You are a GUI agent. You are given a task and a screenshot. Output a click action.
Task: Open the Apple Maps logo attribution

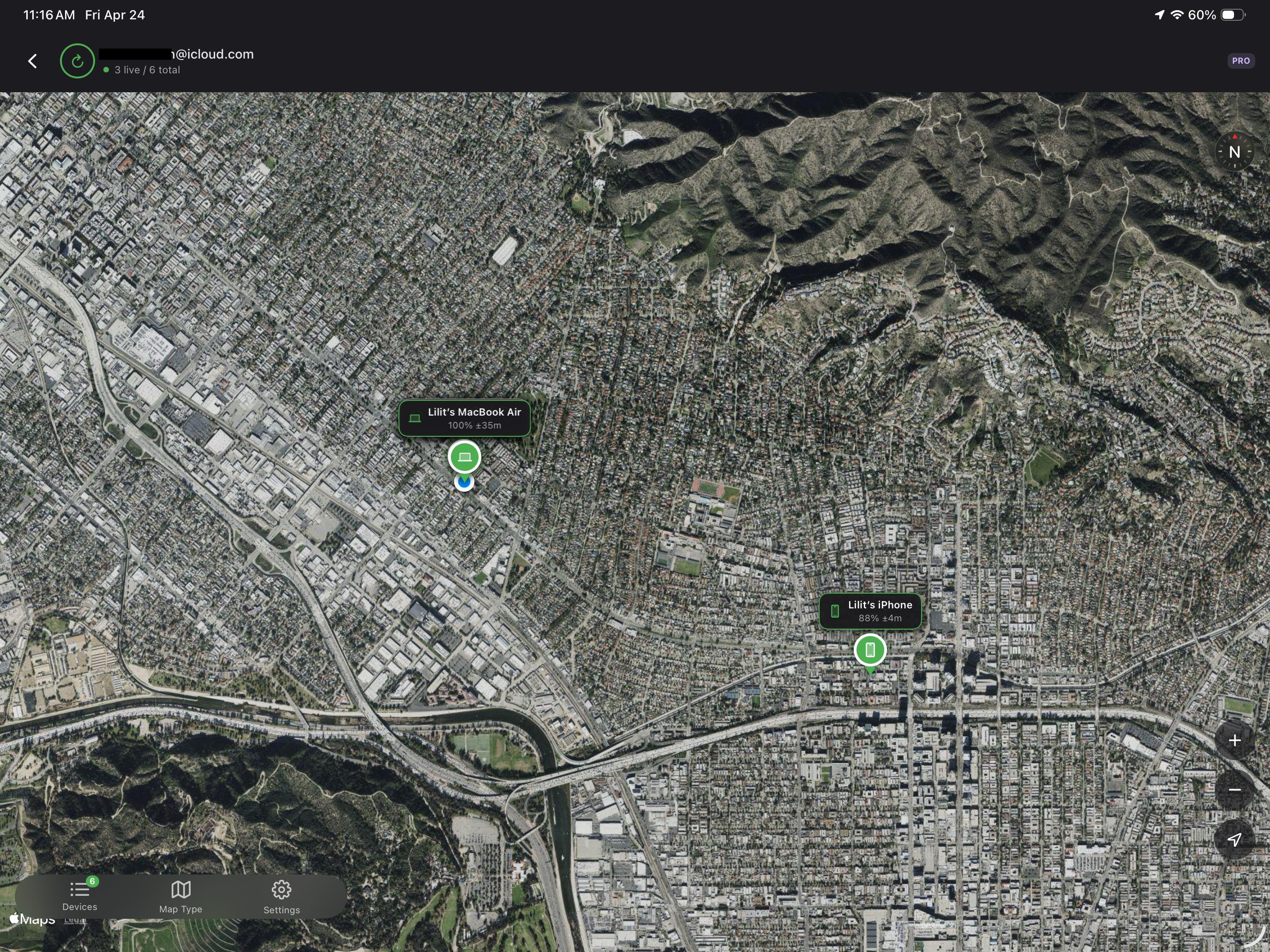(33, 919)
